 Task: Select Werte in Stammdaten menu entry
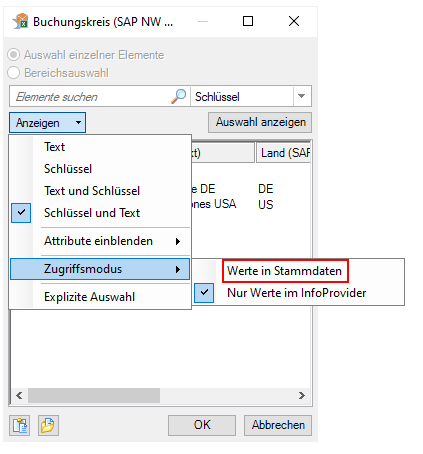(x=285, y=271)
